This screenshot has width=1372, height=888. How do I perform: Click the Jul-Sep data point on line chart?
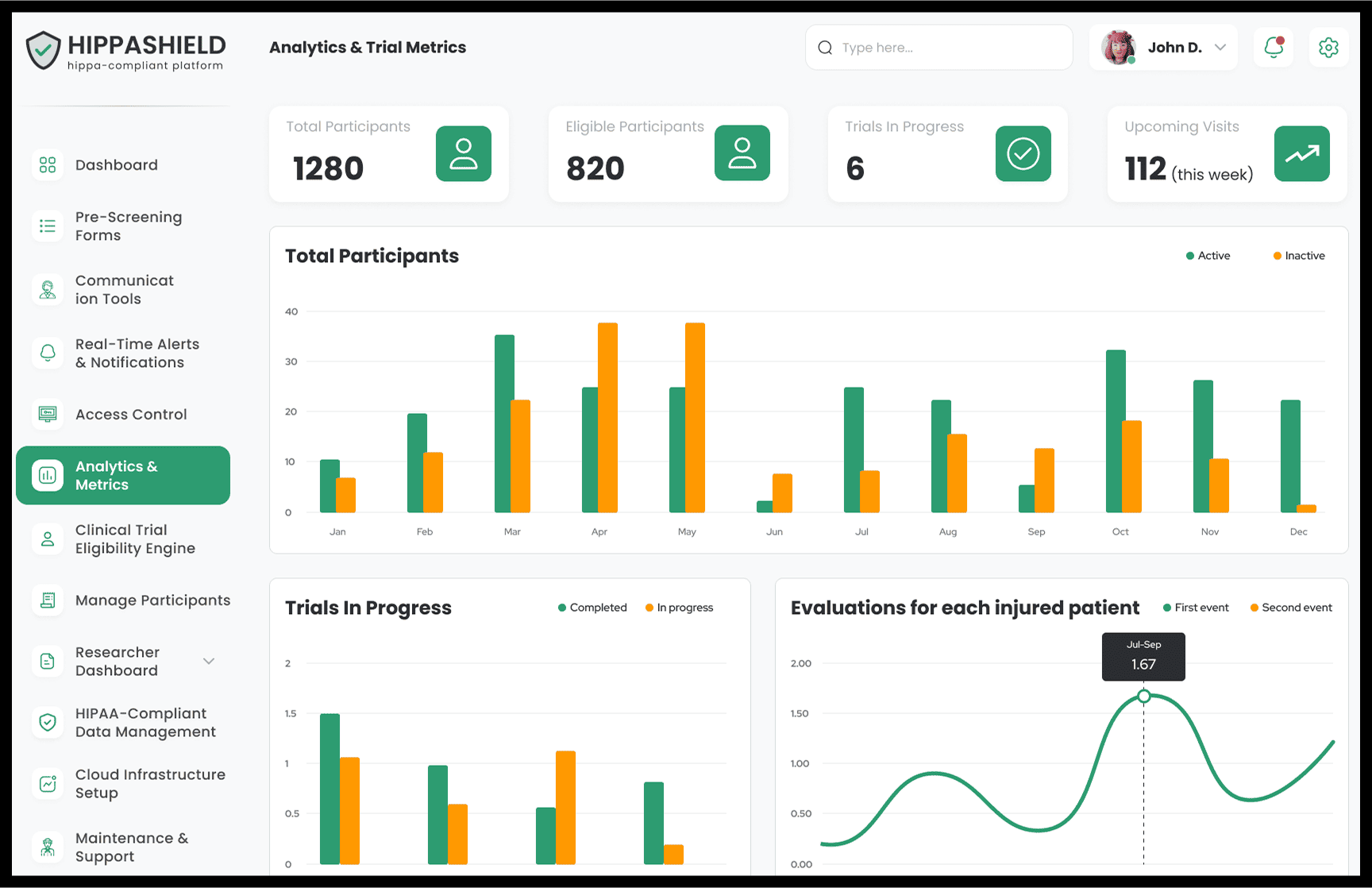point(1143,697)
